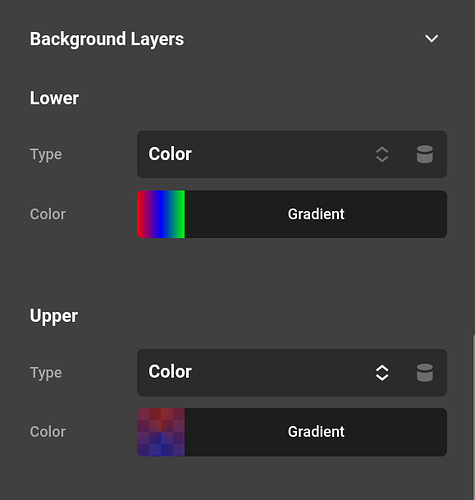Screen dimensions: 475x500
Task: Open the Upper layer Type dropdown showing Color
Action: click(x=292, y=373)
